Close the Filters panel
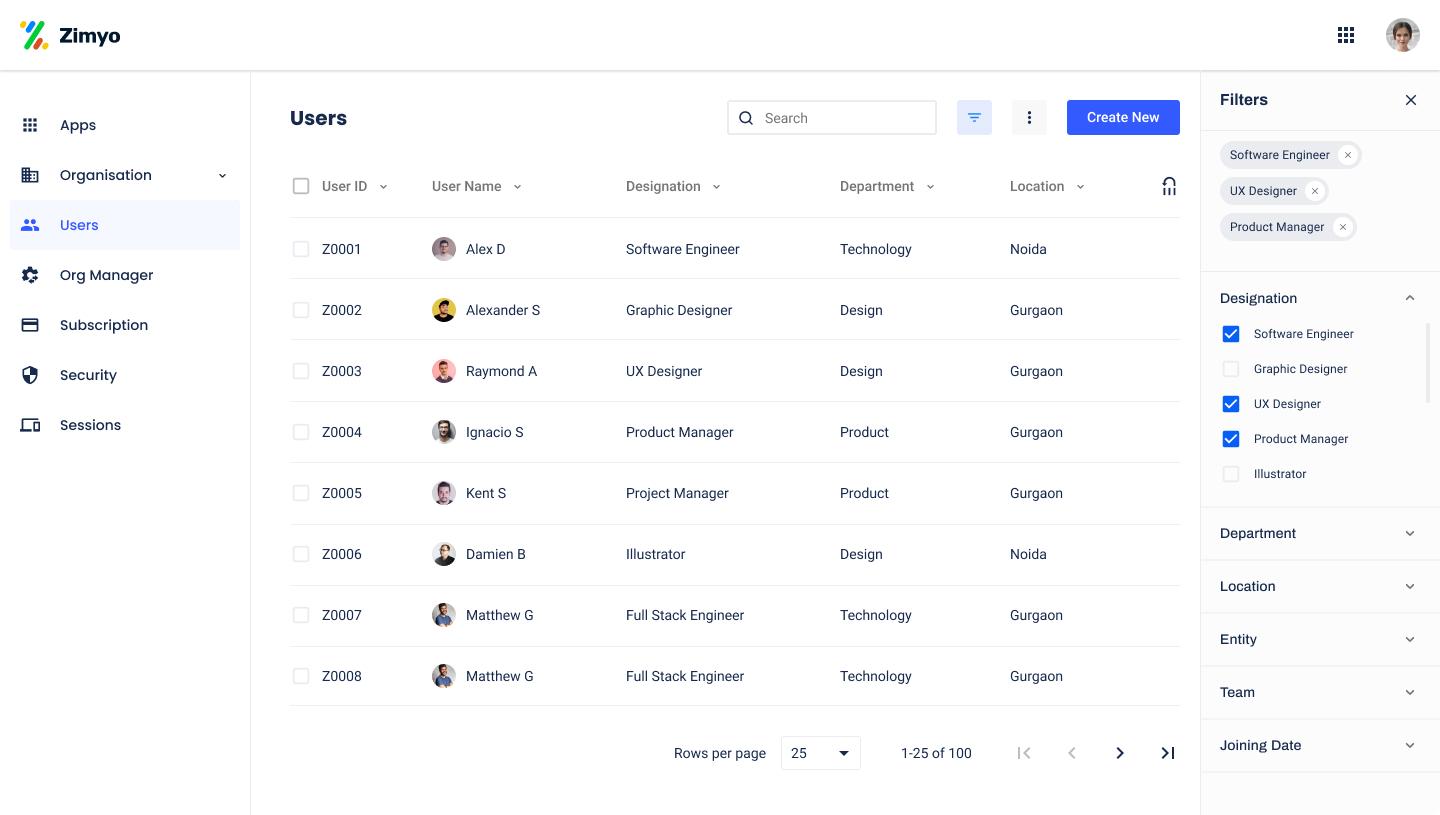Viewport: 1440px width, 815px height. pos(1410,100)
